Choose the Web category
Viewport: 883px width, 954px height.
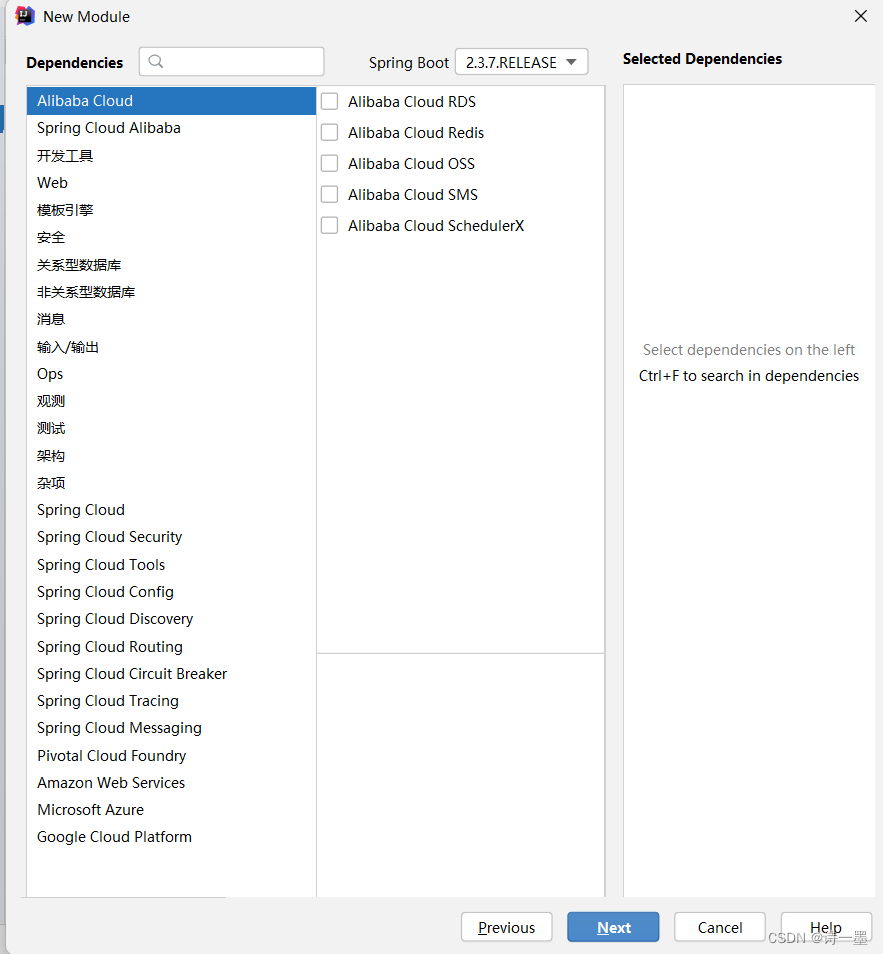[171, 183]
